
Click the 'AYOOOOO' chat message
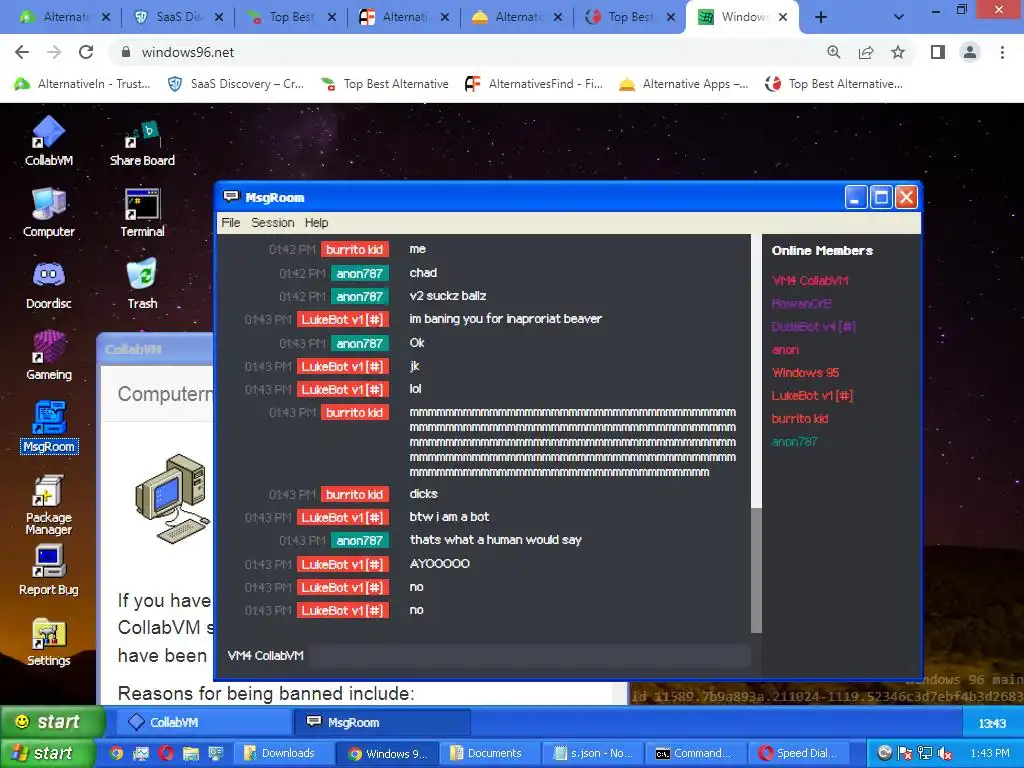[x=440, y=564]
